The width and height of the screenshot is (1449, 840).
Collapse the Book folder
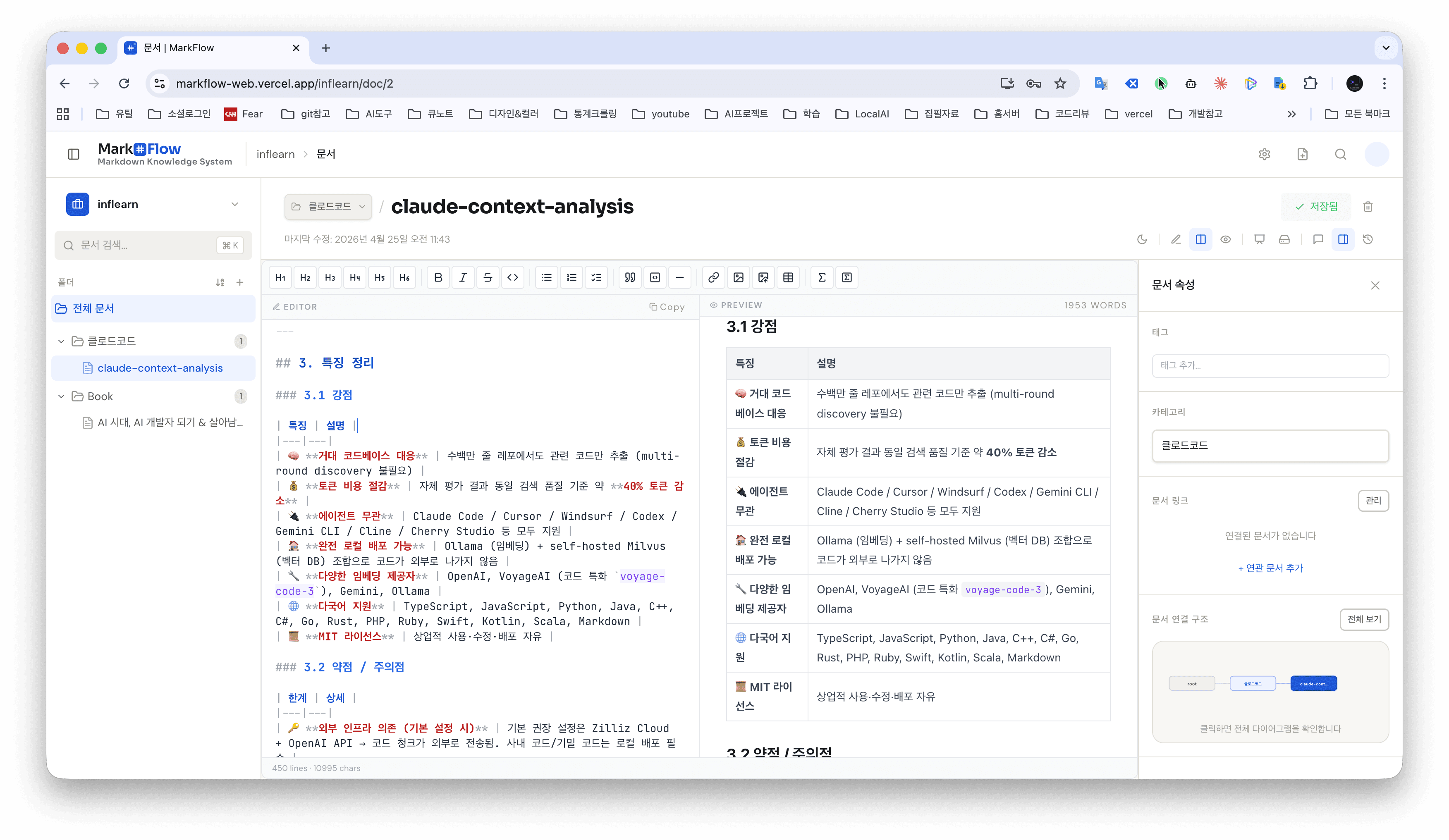point(61,396)
